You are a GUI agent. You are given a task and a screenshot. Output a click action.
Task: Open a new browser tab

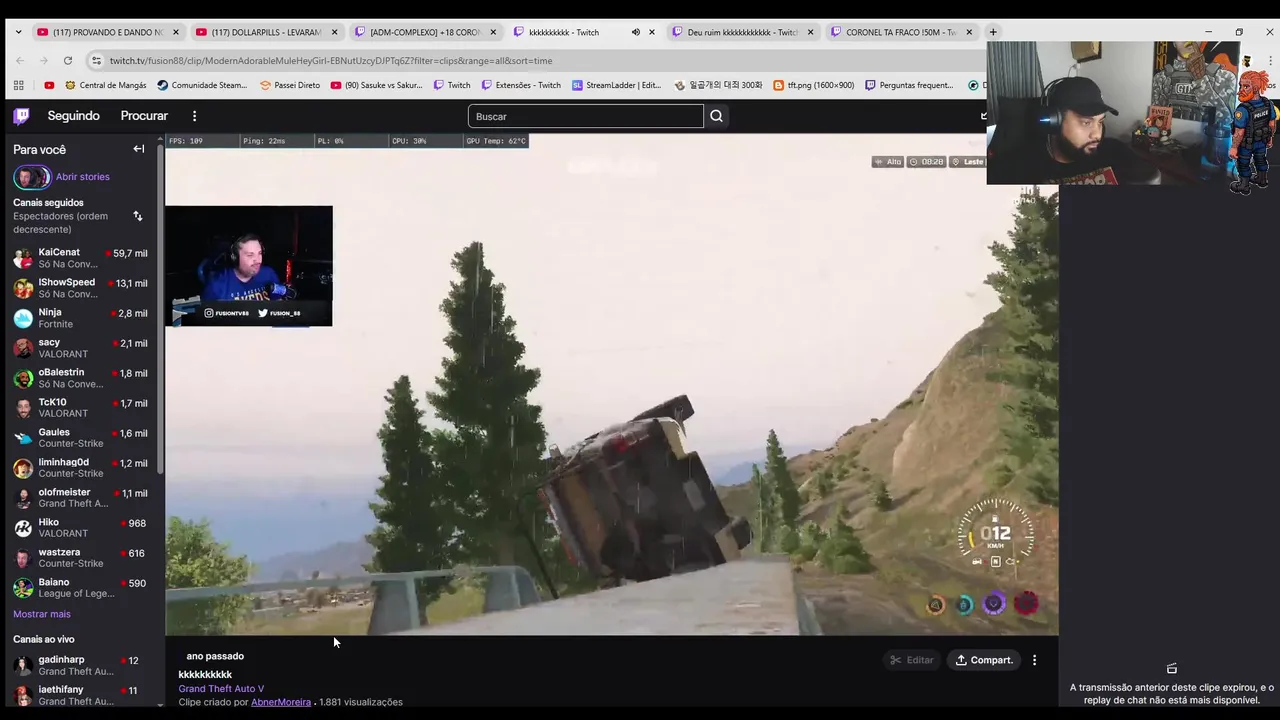click(993, 32)
